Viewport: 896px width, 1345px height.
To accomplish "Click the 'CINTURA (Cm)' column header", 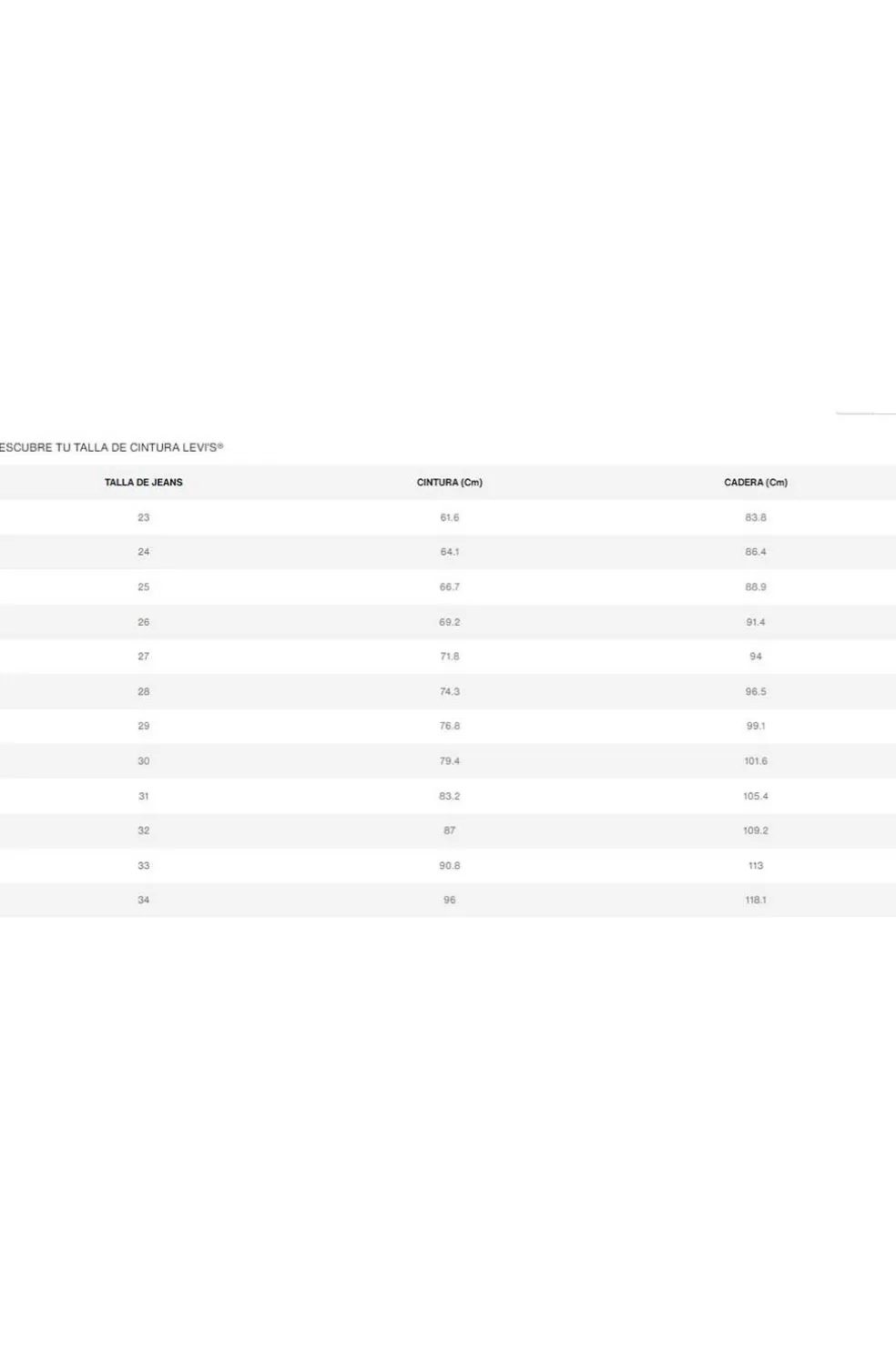I will coord(450,483).
